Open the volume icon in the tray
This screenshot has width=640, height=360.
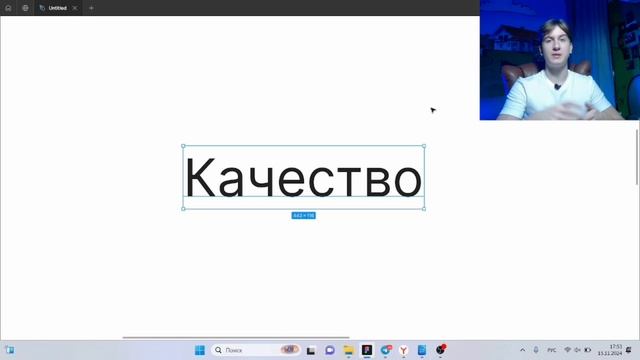click(578, 350)
